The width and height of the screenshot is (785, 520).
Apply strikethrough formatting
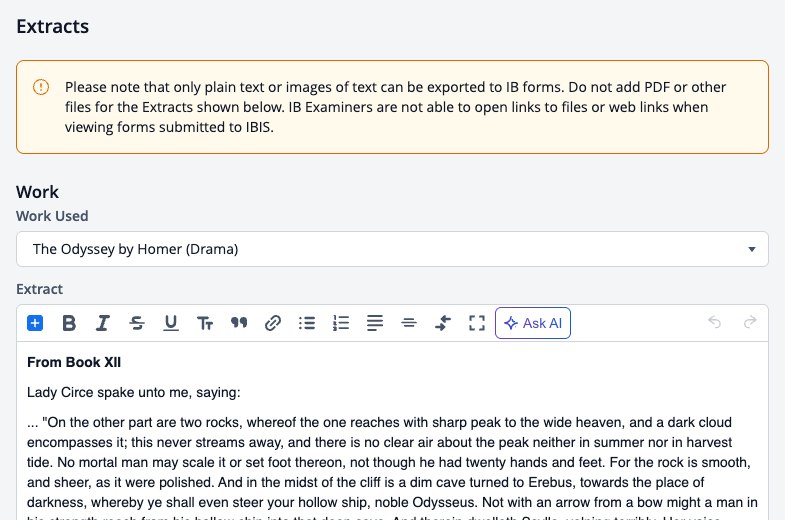[137, 323]
